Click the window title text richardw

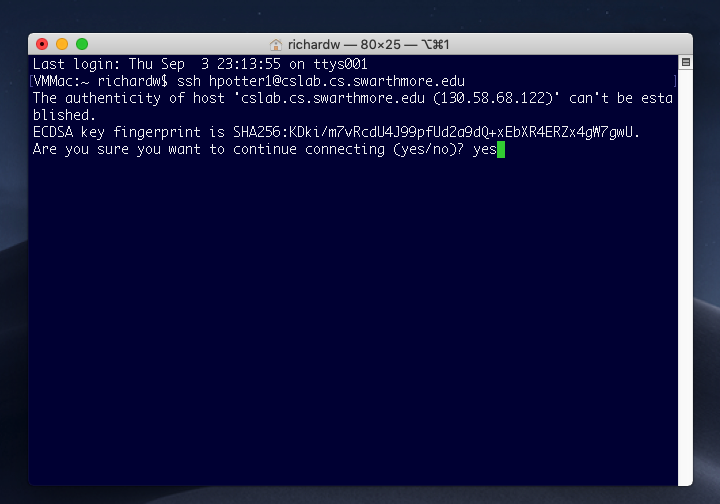click(x=314, y=45)
